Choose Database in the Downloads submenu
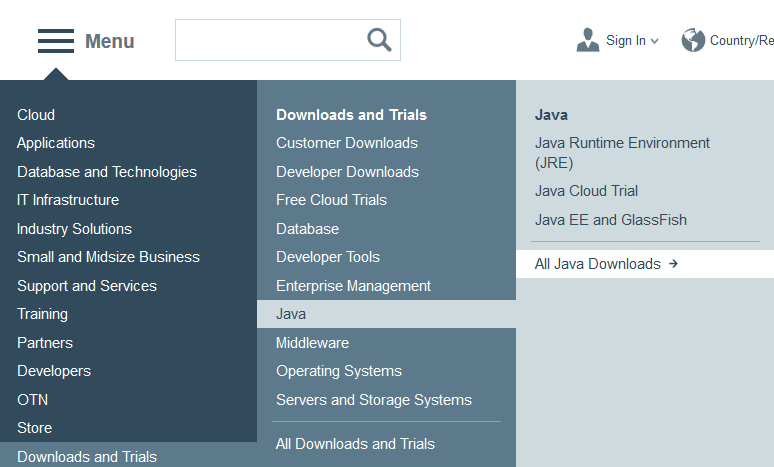Viewport: 774px width, 467px height. pyautogui.click(x=308, y=229)
